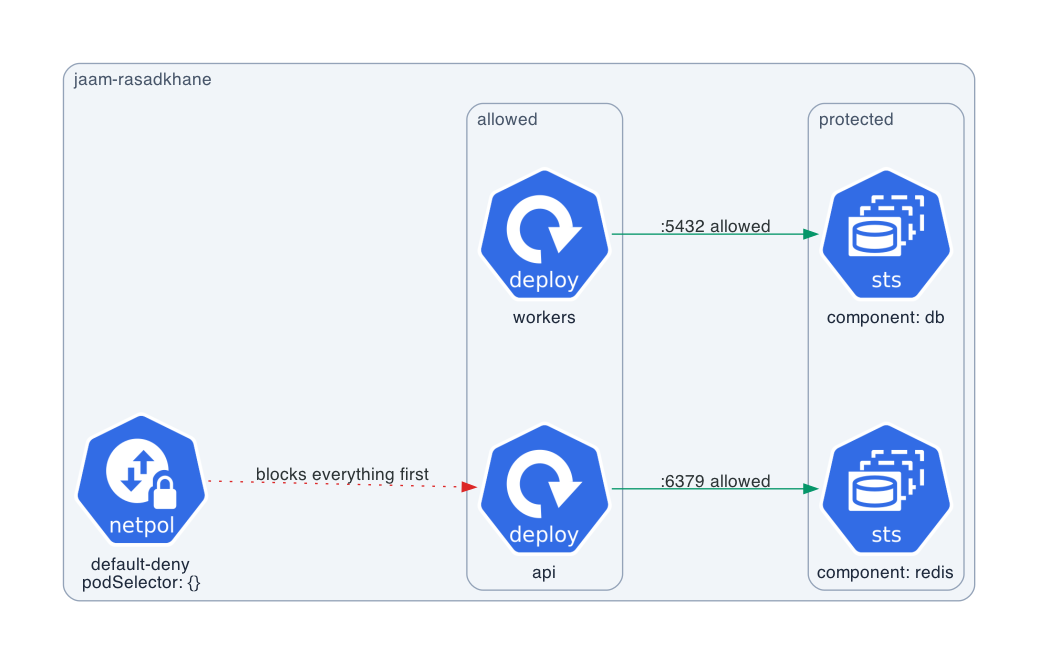1038x664 pixels.
Task: Select the ":6379 allowed" edge label
Action: tap(716, 481)
